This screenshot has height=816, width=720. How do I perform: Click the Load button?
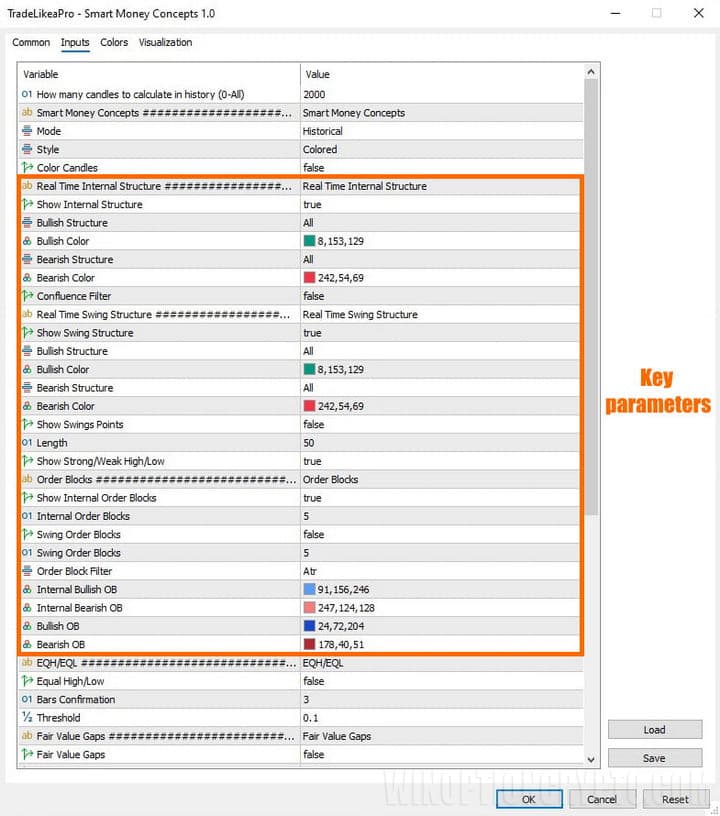654,730
